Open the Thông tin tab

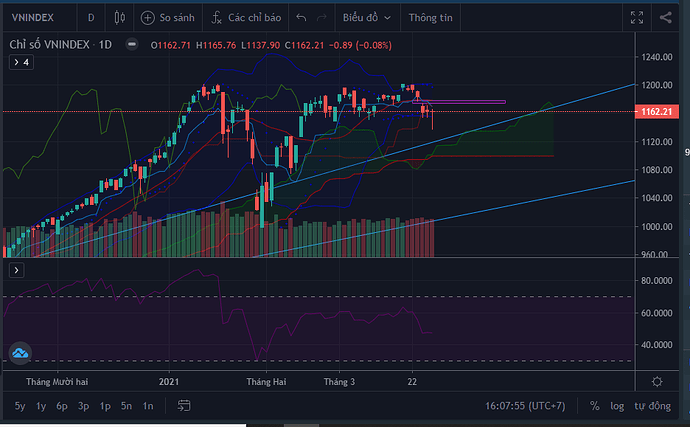coord(430,18)
